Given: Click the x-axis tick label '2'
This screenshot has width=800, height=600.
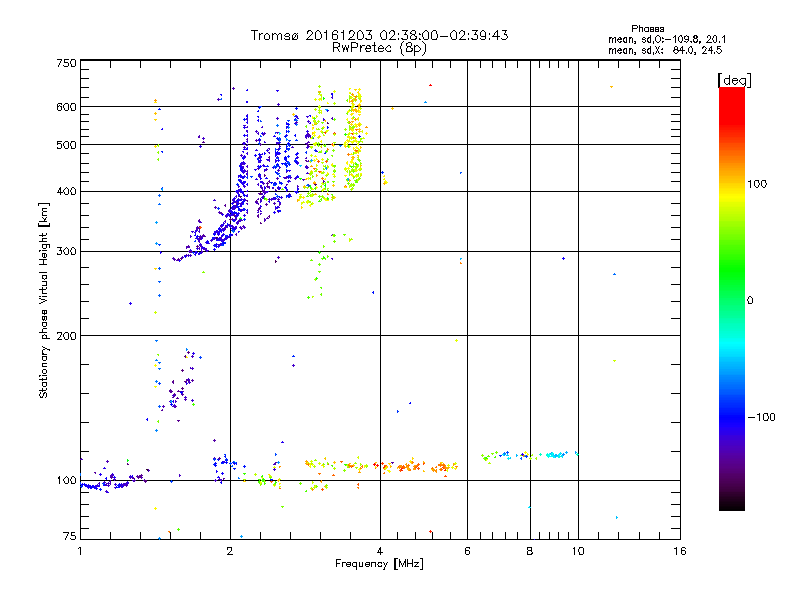Looking at the screenshot, I should tap(230, 551).
